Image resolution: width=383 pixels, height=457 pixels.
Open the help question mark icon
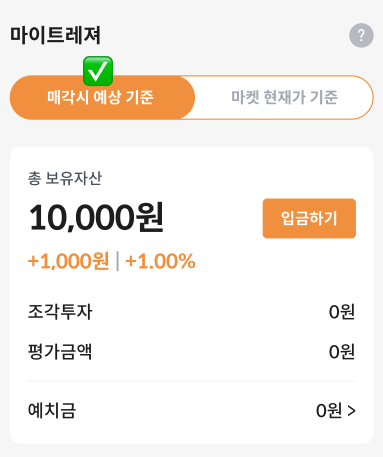tap(361, 35)
